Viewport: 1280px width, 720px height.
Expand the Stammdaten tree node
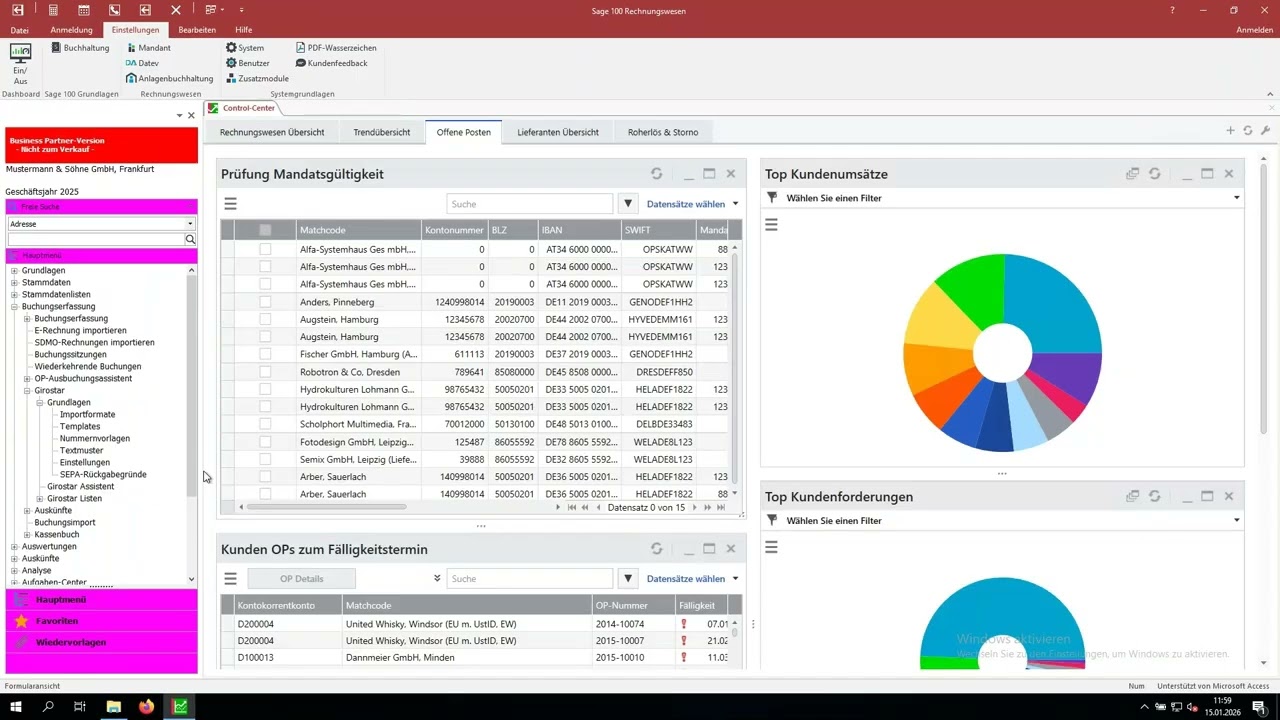pyautogui.click(x=14, y=283)
